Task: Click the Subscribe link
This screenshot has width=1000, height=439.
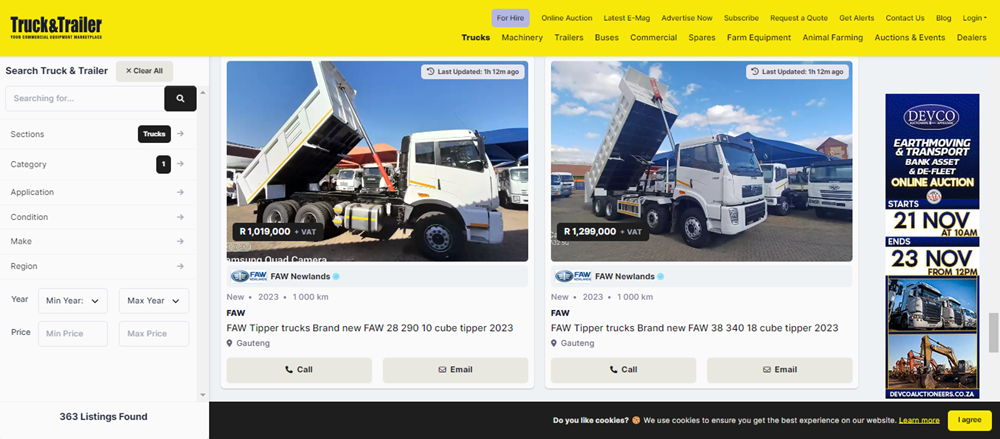Action: click(741, 18)
